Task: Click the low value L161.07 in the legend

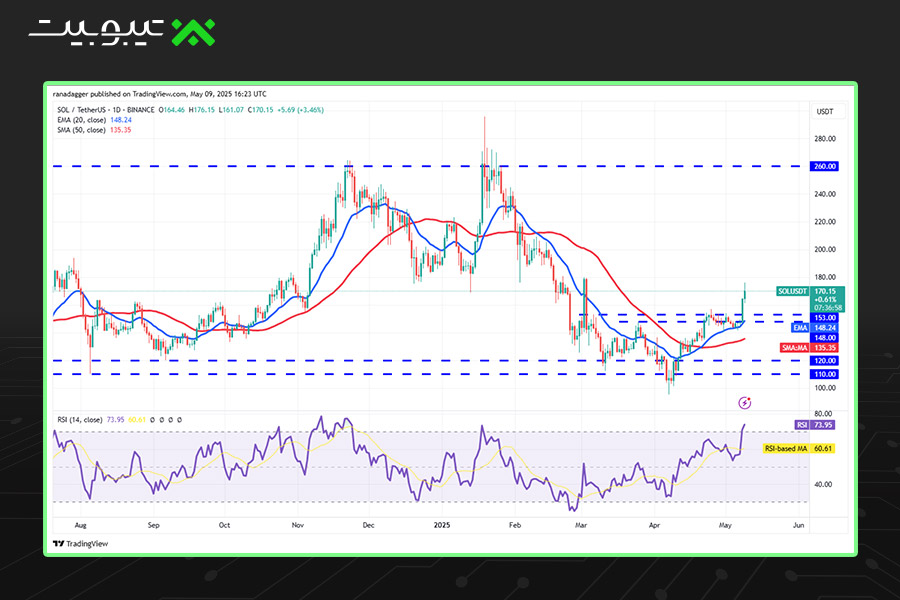Action: click(x=231, y=110)
